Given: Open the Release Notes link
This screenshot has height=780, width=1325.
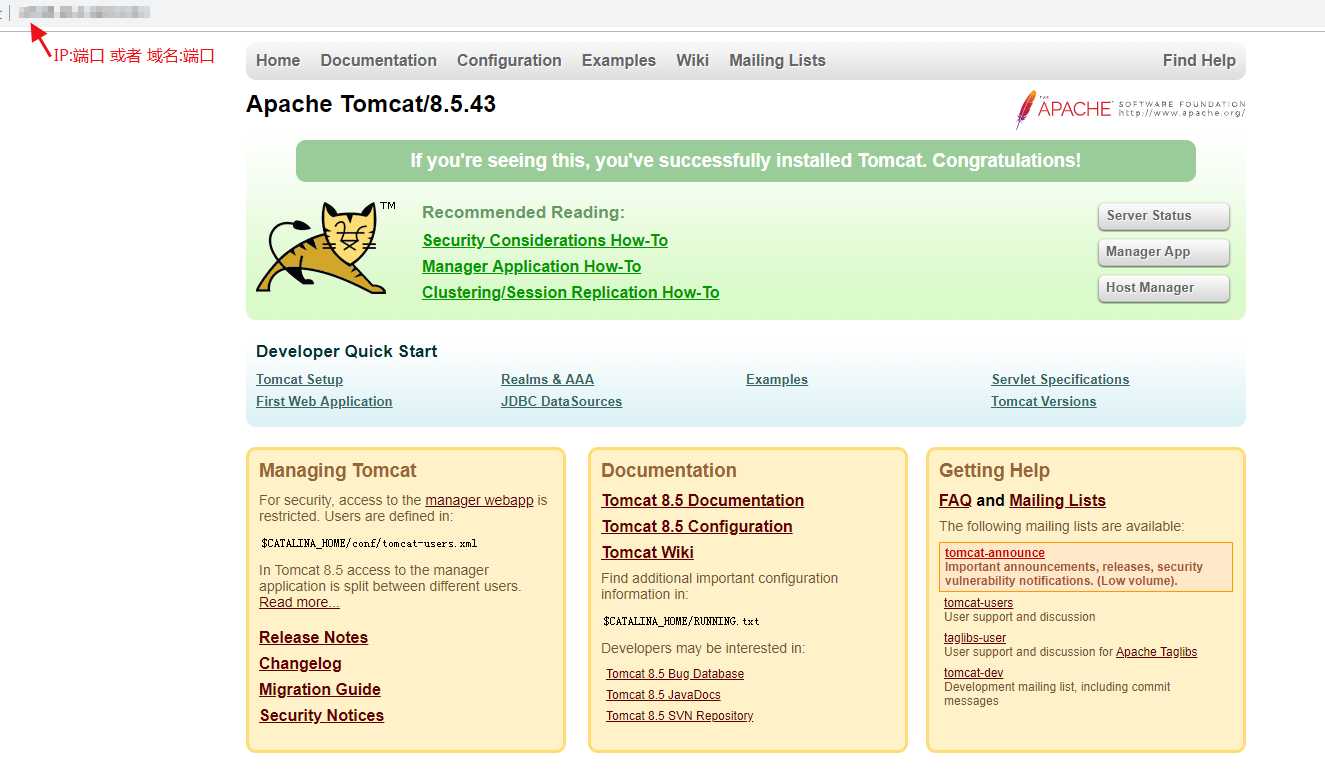Looking at the screenshot, I should [313, 637].
